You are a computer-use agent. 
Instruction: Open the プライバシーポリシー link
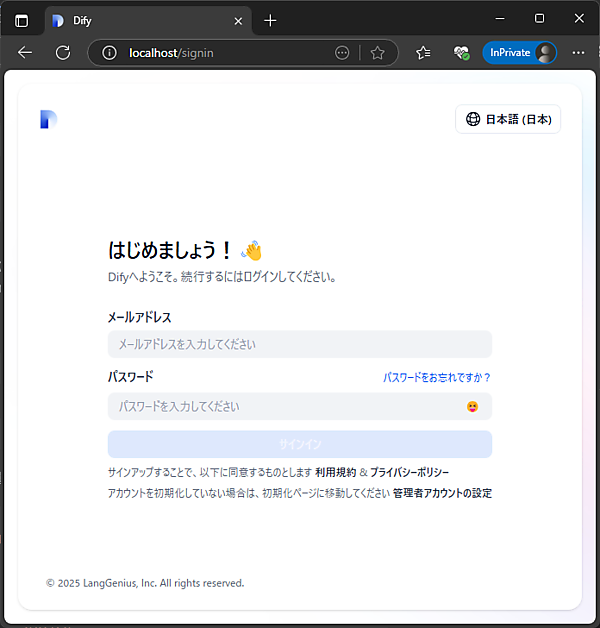pyautogui.click(x=410, y=472)
